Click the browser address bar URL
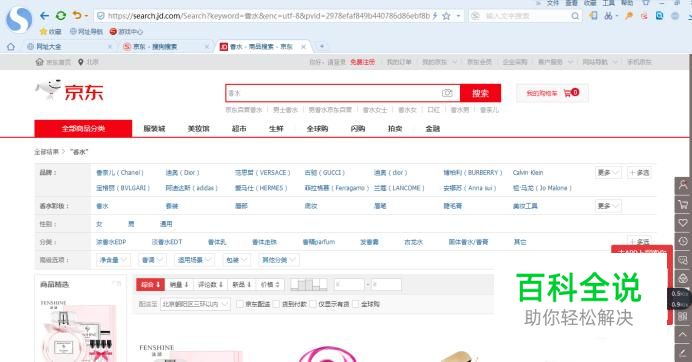692x362 pixels. click(268, 16)
